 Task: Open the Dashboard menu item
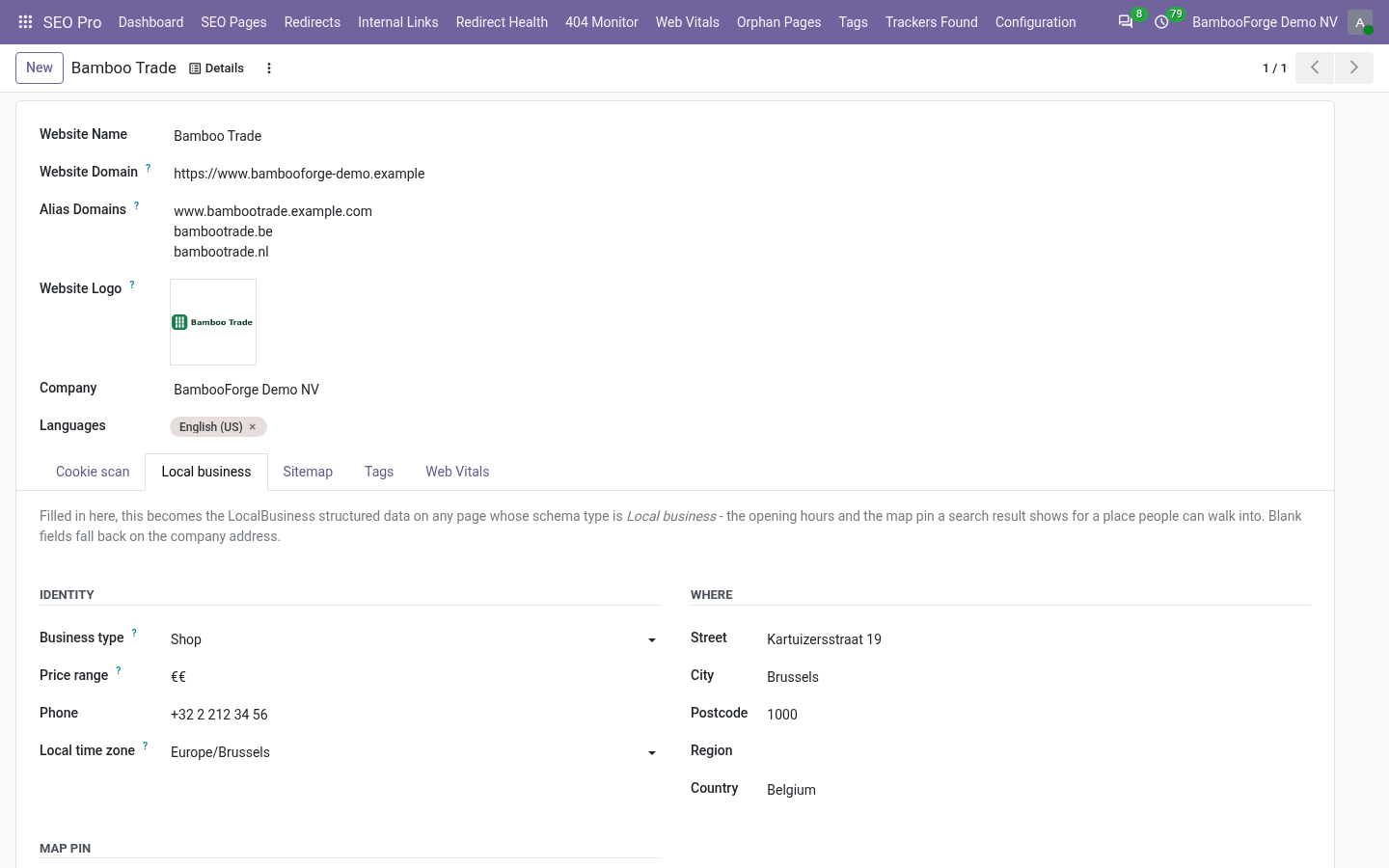pos(150,22)
